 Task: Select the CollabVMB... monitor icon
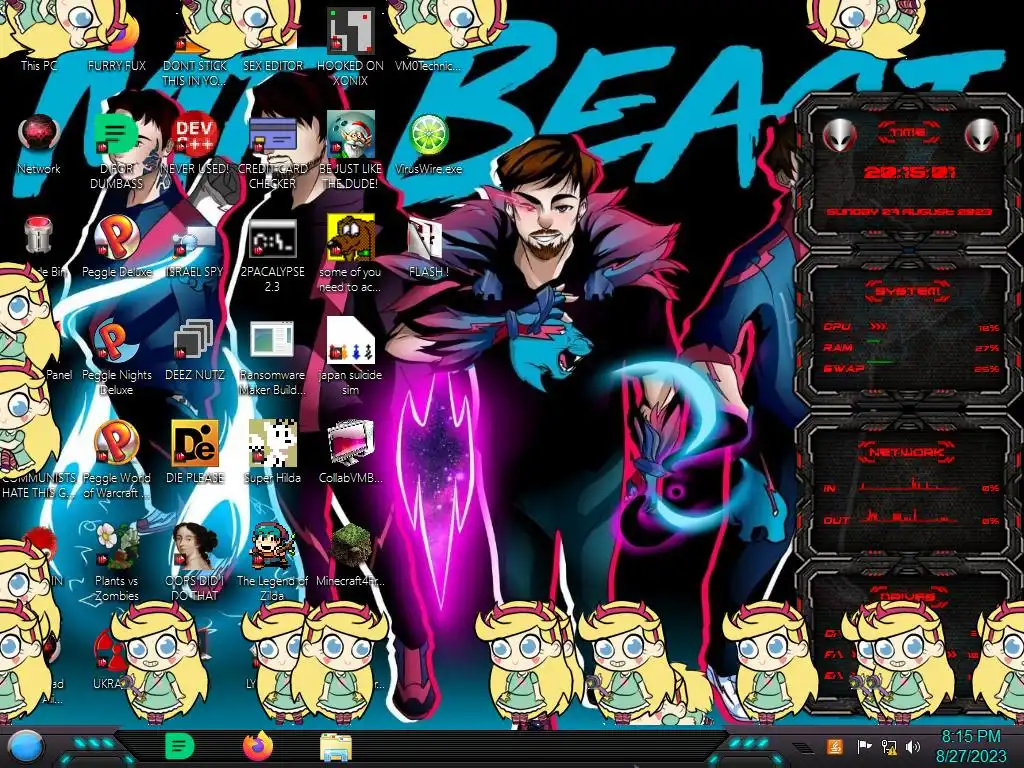coord(350,453)
